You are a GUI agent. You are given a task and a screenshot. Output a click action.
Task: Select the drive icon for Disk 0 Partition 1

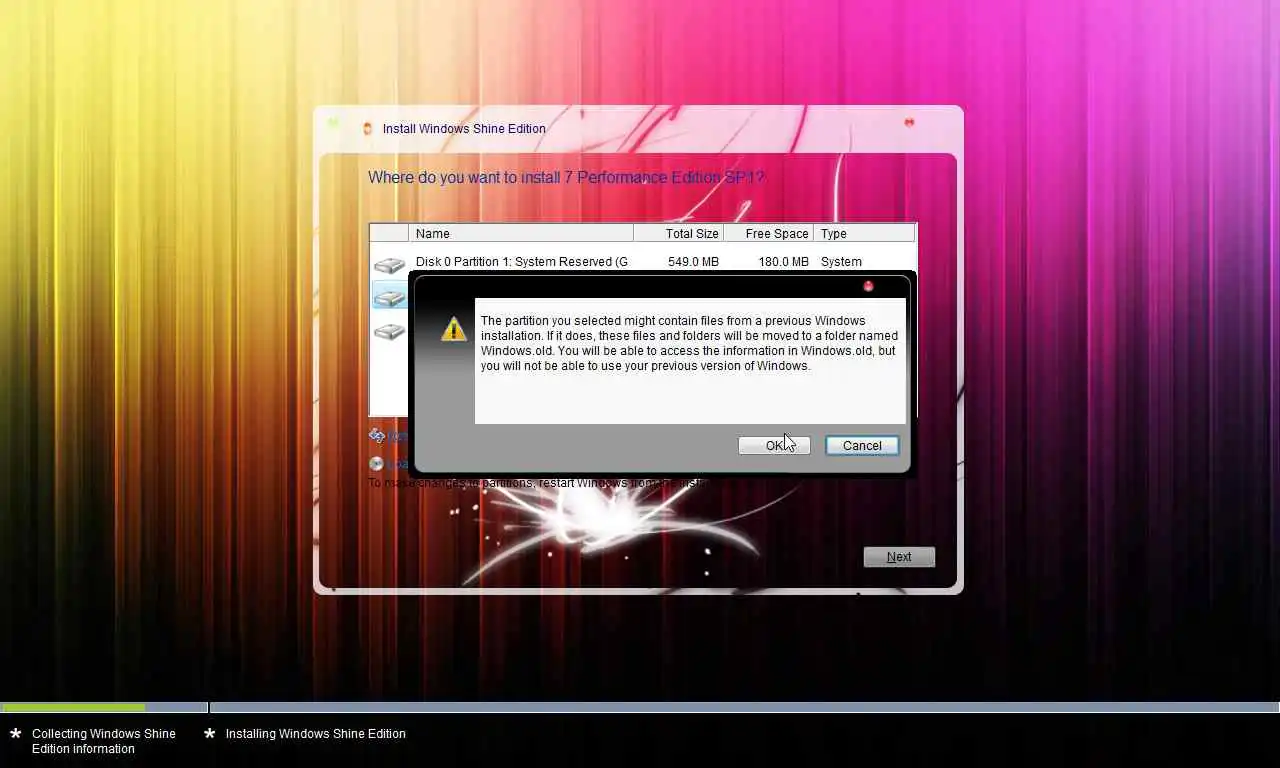click(x=389, y=264)
